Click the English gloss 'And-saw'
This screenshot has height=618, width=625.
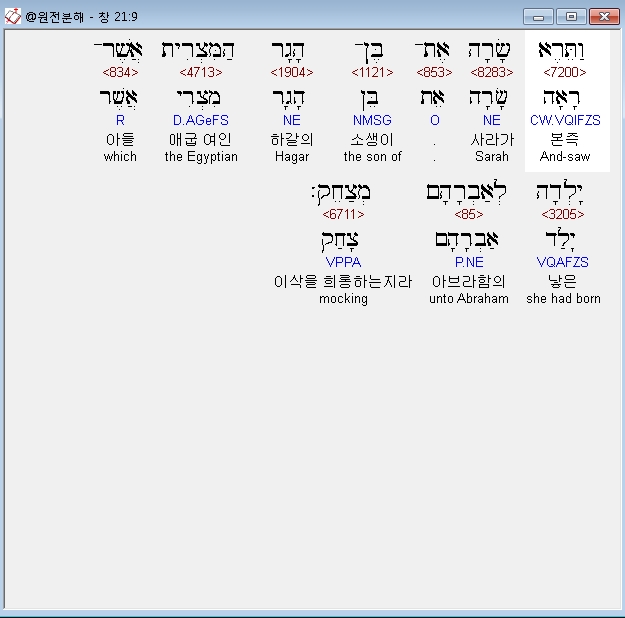pyautogui.click(x=565, y=156)
